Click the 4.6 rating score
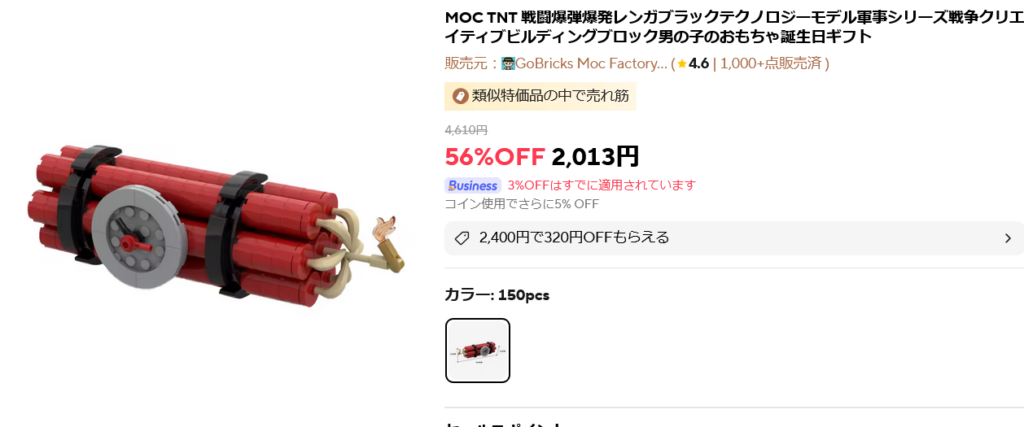Screen dimensions: 1024x427 coord(698,64)
